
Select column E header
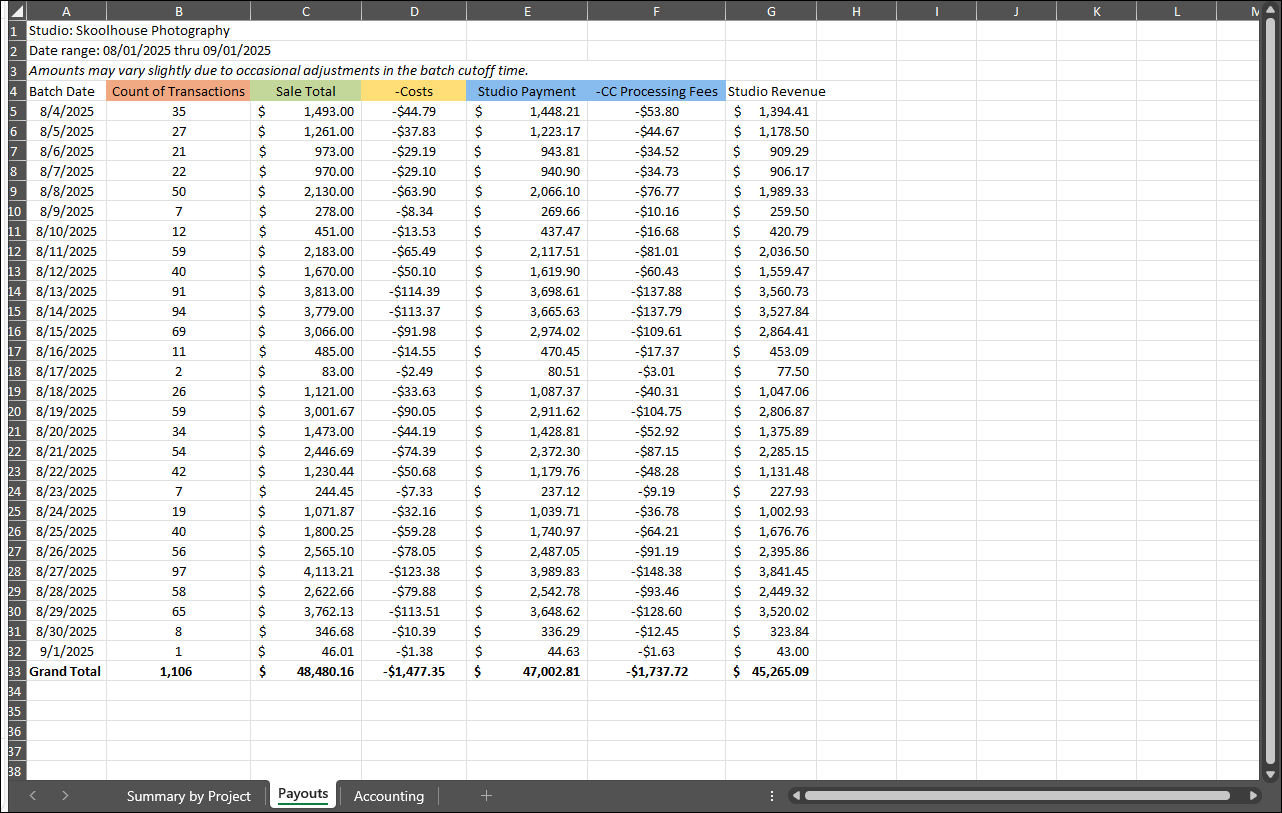[x=527, y=11]
